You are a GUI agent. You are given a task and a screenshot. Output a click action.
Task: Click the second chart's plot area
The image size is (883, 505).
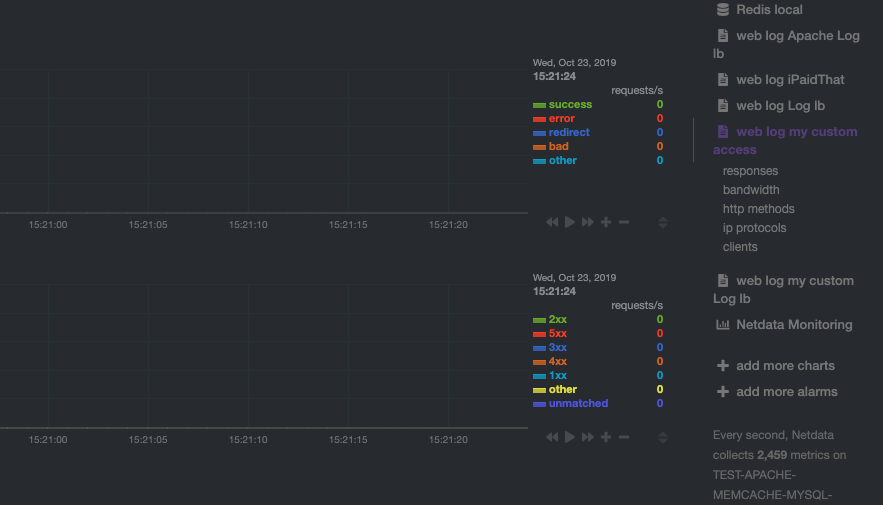click(x=264, y=356)
